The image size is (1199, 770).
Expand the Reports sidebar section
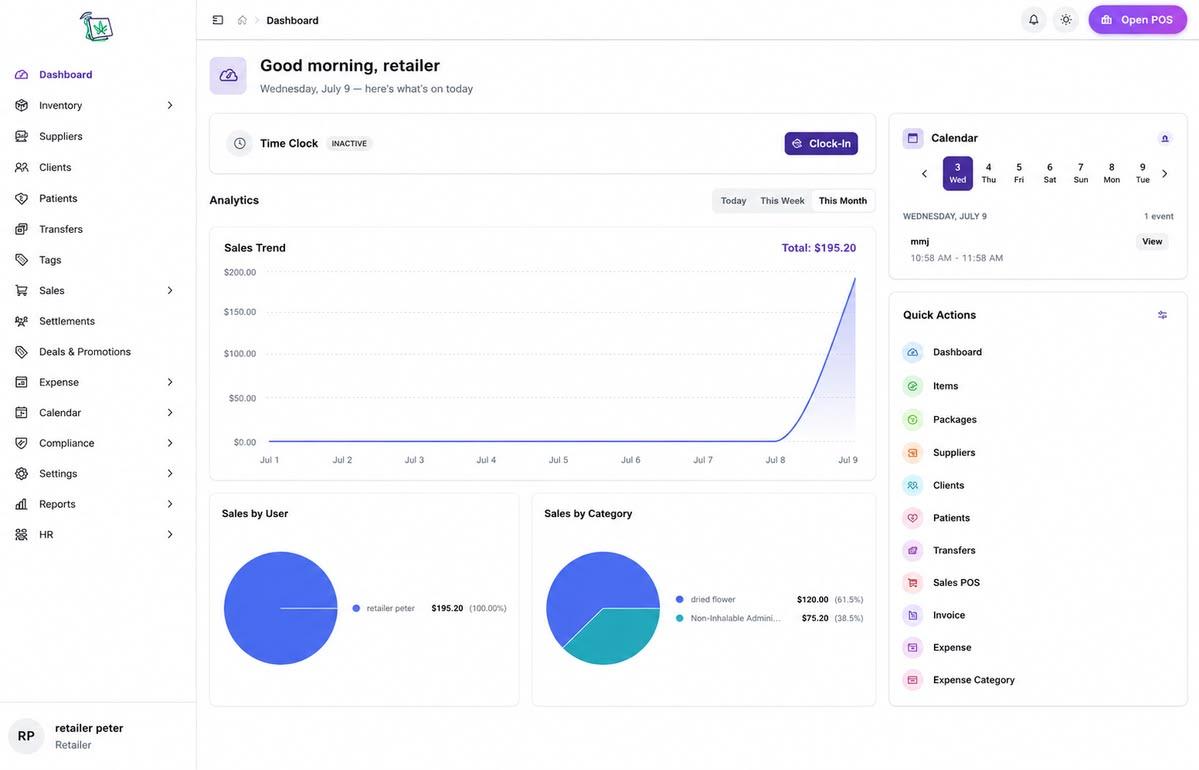95,505
